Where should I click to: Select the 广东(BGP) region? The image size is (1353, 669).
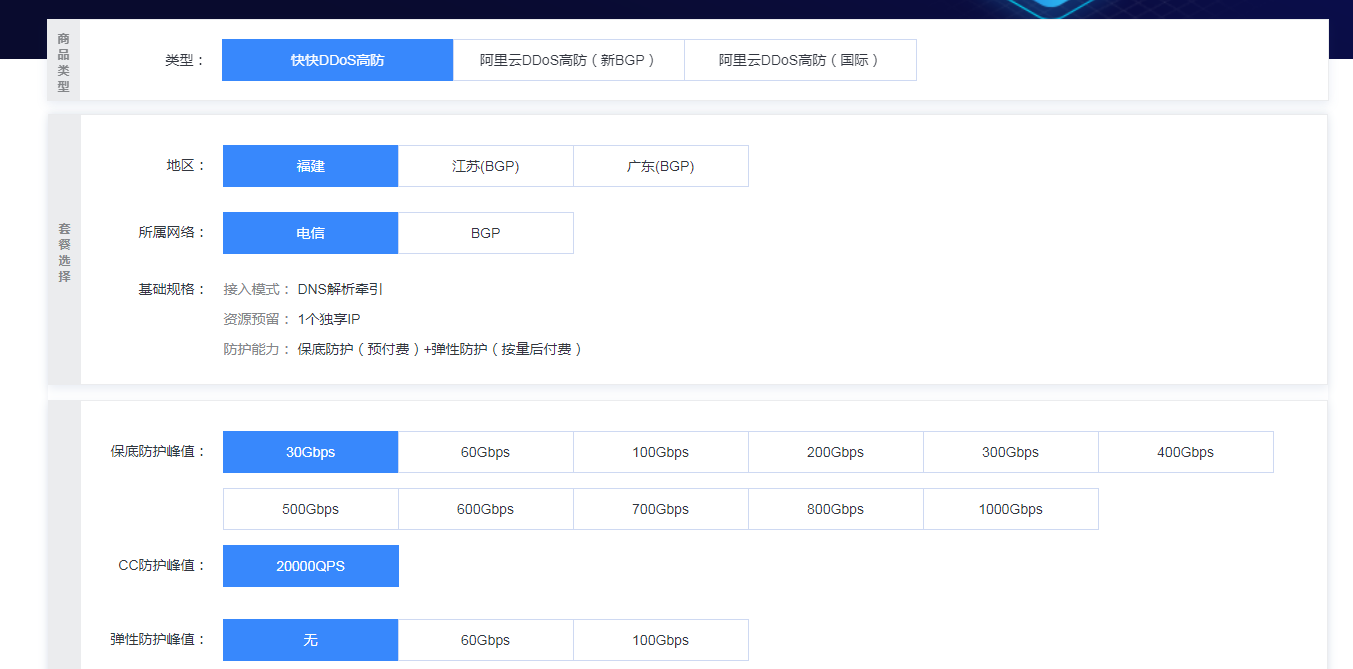pyautogui.click(x=661, y=166)
